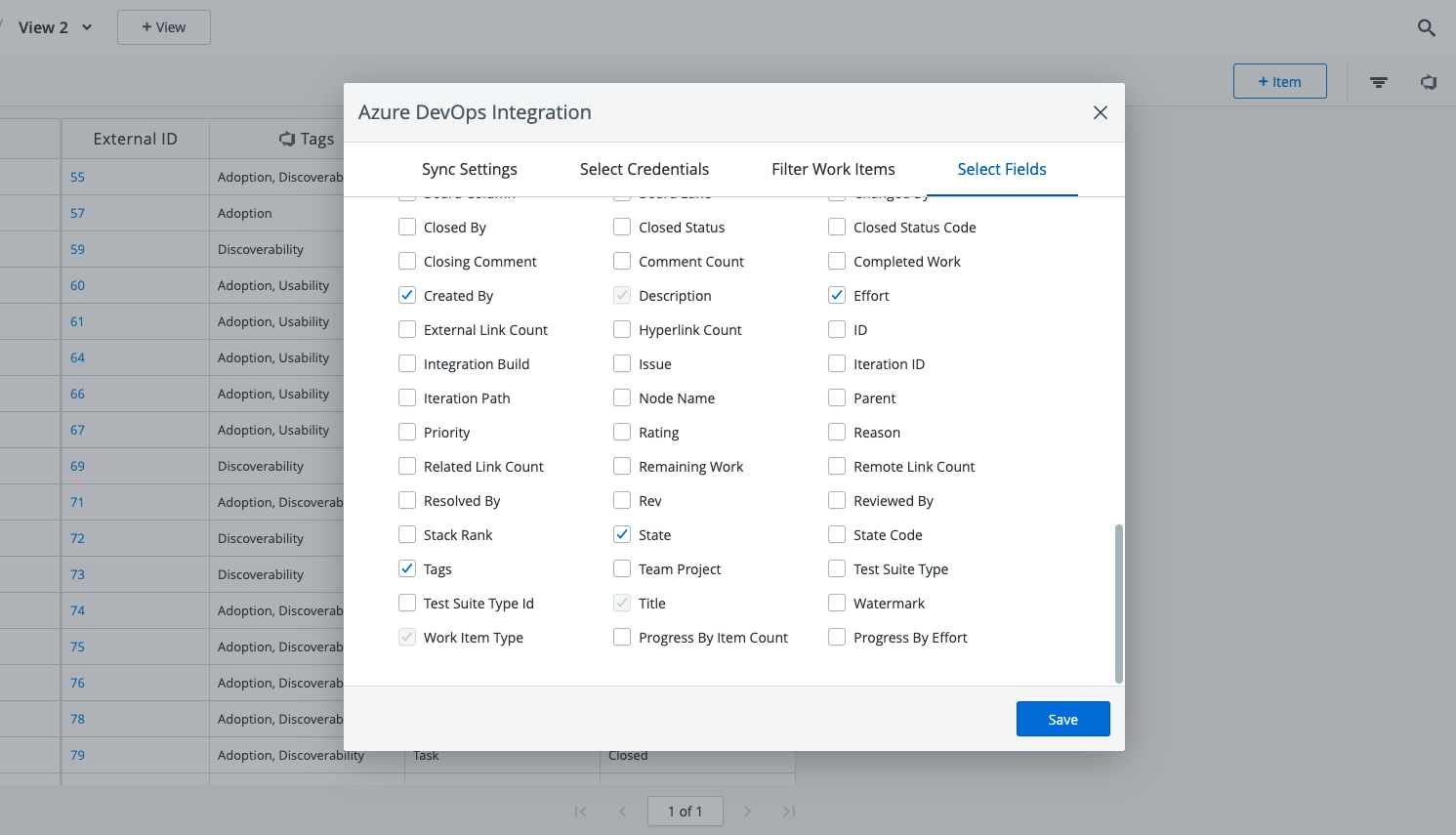Click the Tags column header

pyautogui.click(x=307, y=139)
